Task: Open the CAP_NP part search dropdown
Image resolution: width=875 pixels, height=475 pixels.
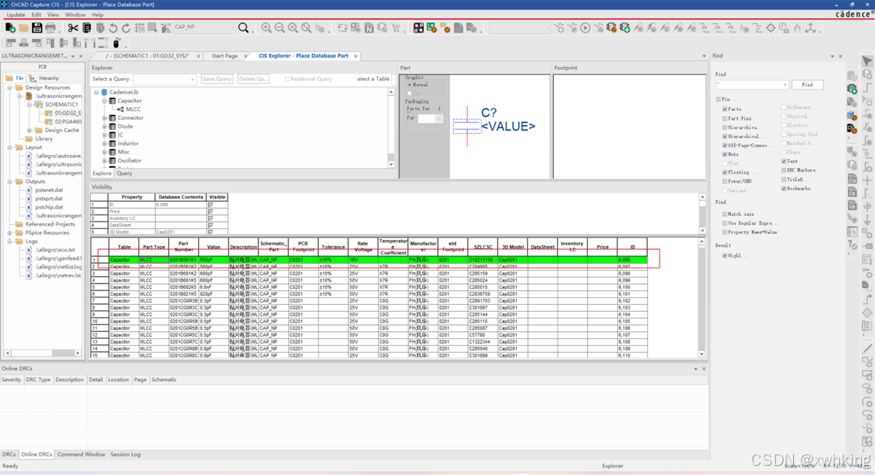Action: point(233,27)
